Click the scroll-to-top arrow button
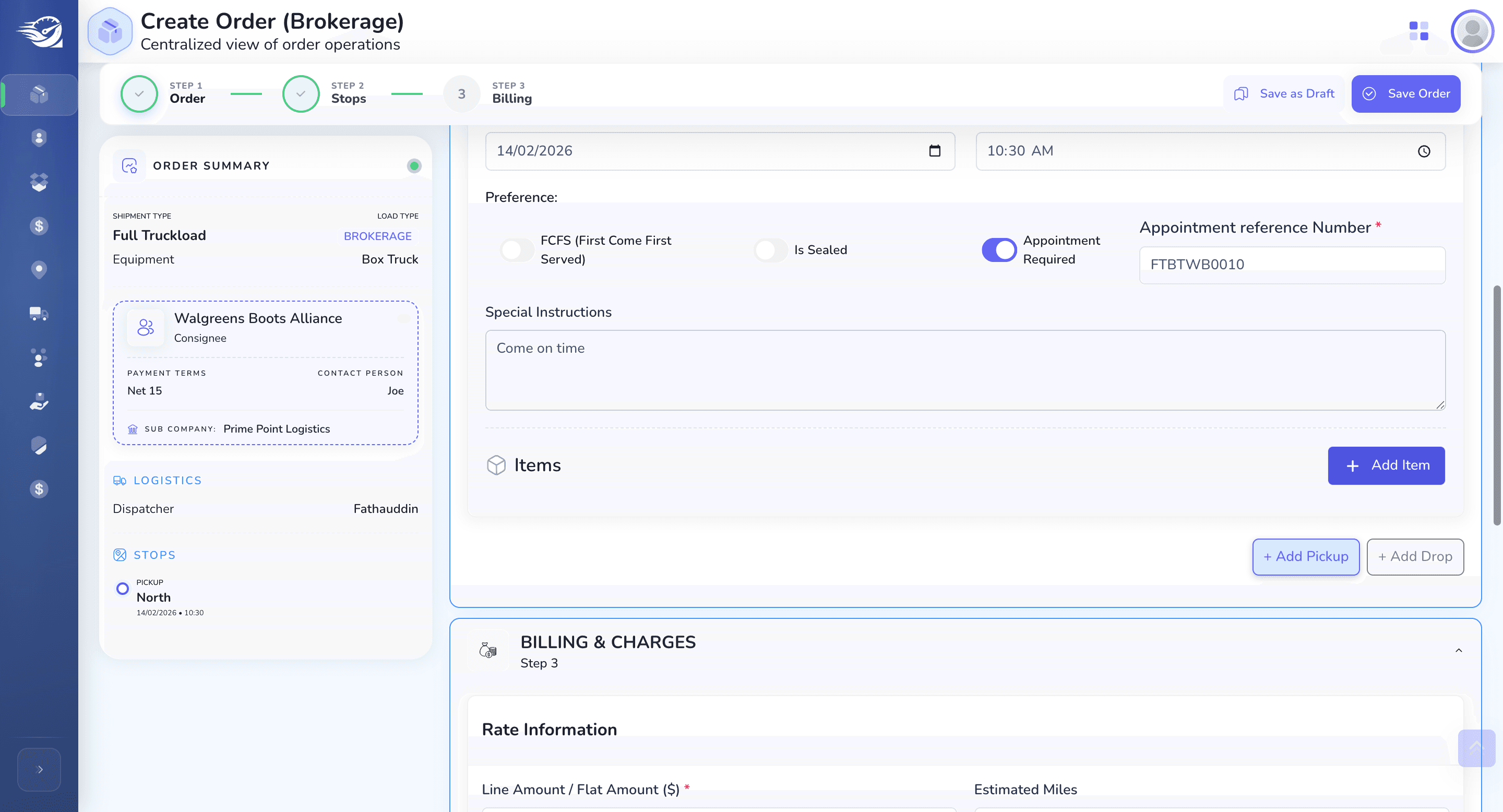This screenshot has width=1503, height=812. pyautogui.click(x=1476, y=748)
